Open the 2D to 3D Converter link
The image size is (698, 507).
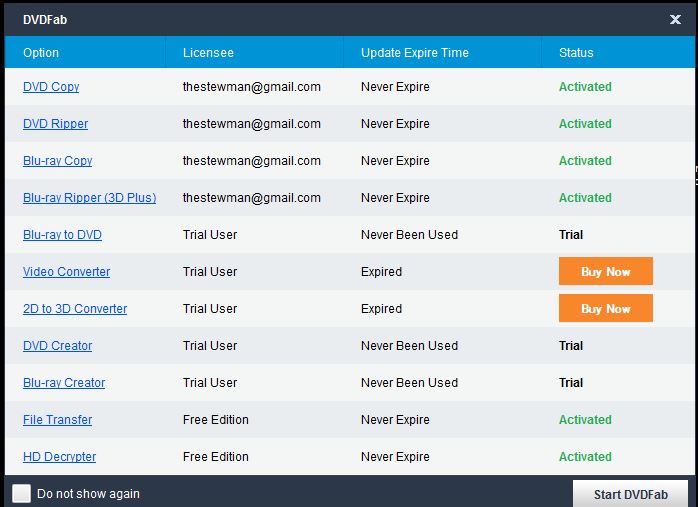(x=75, y=308)
